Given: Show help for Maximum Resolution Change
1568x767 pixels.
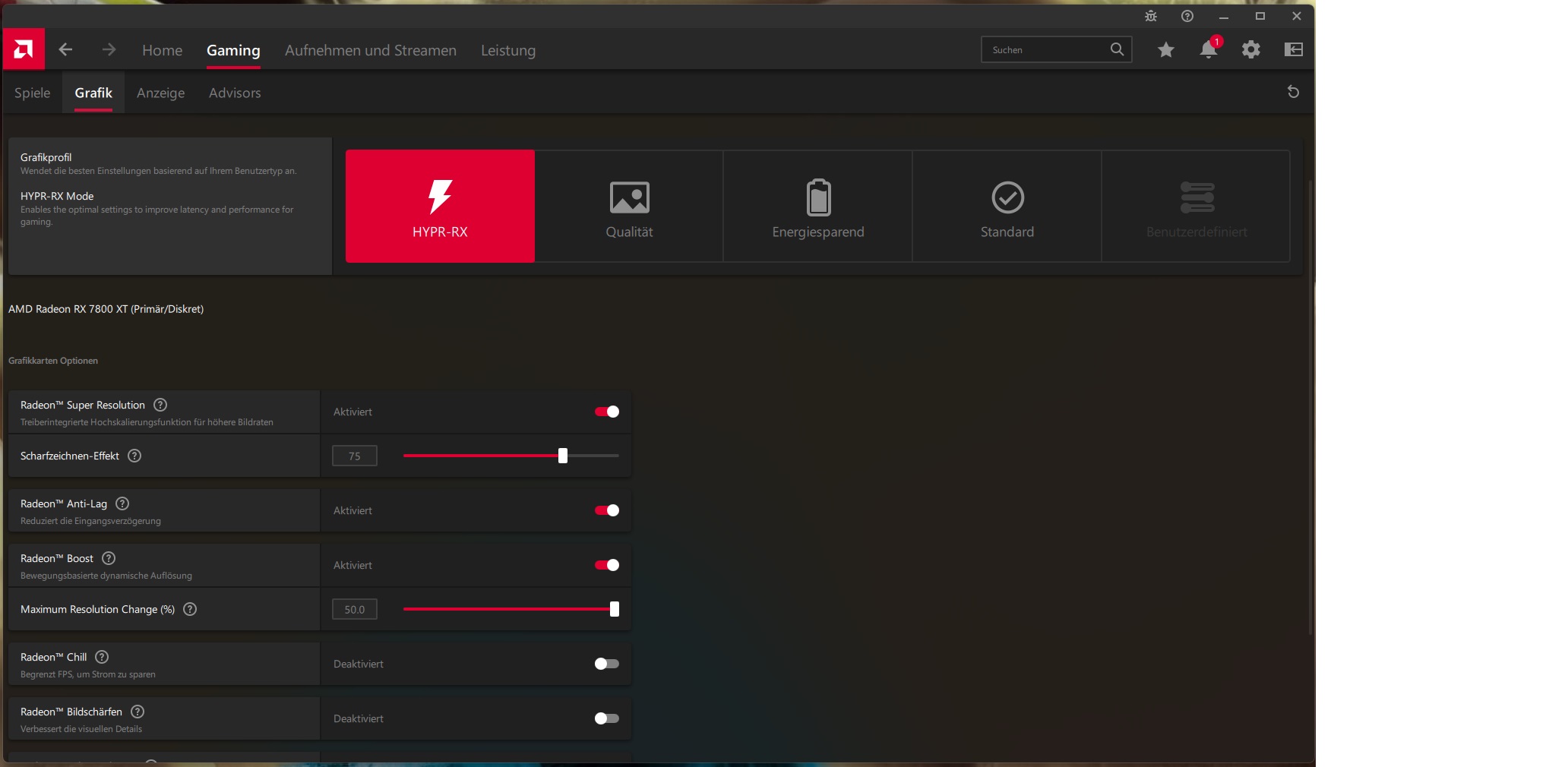Looking at the screenshot, I should click(x=190, y=609).
